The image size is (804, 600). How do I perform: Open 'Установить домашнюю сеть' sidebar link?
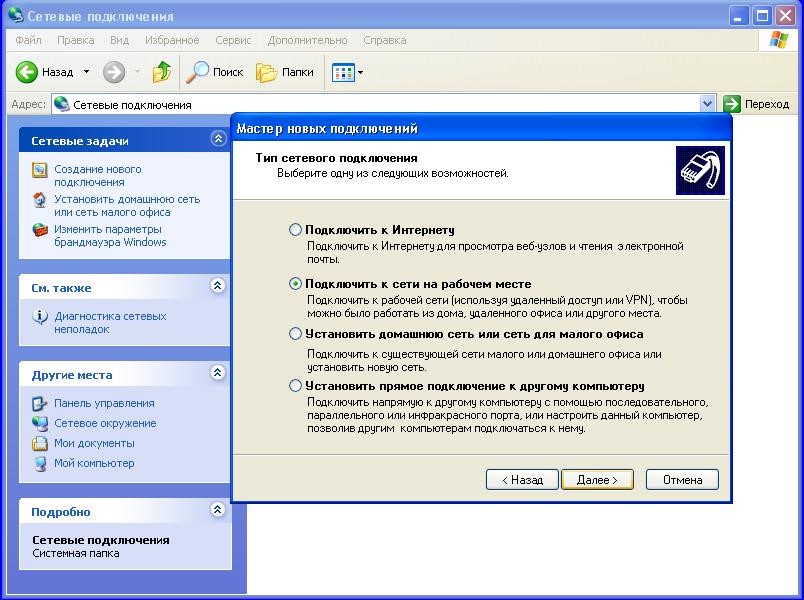(127, 206)
